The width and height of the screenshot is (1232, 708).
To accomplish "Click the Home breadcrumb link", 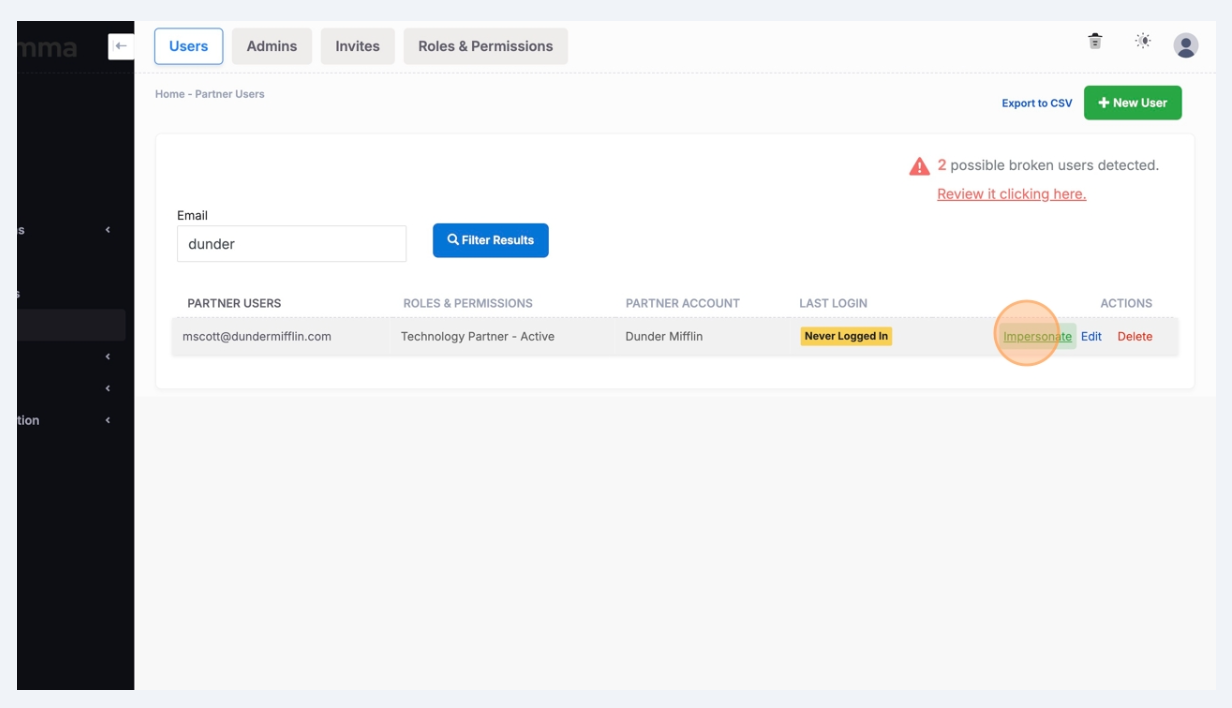I will tap(170, 94).
